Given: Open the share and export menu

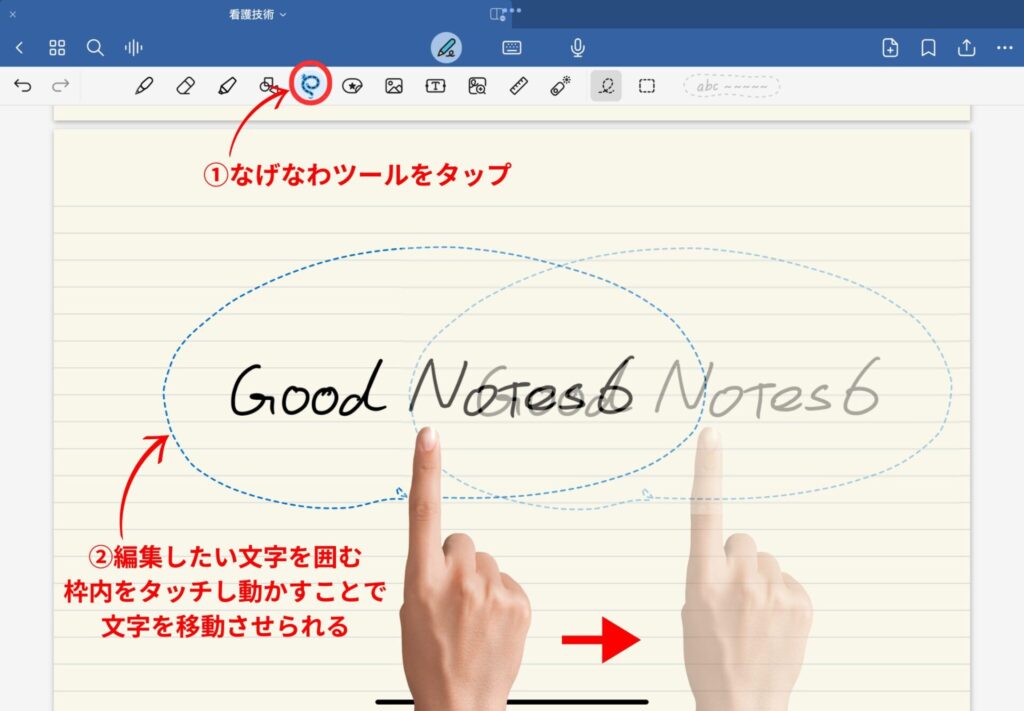Looking at the screenshot, I should (967, 48).
